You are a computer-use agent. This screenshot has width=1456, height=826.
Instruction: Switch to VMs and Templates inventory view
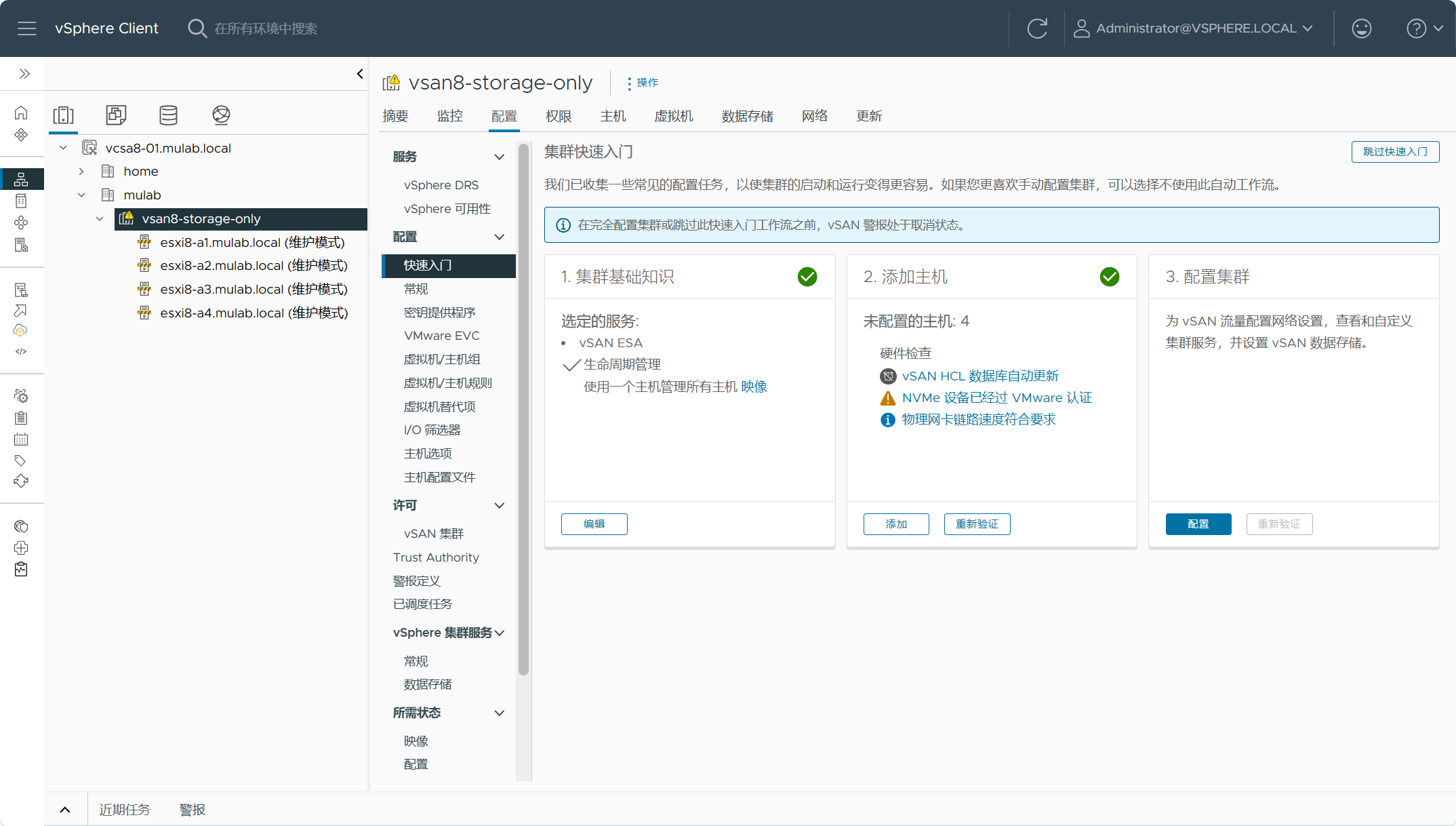coord(116,115)
